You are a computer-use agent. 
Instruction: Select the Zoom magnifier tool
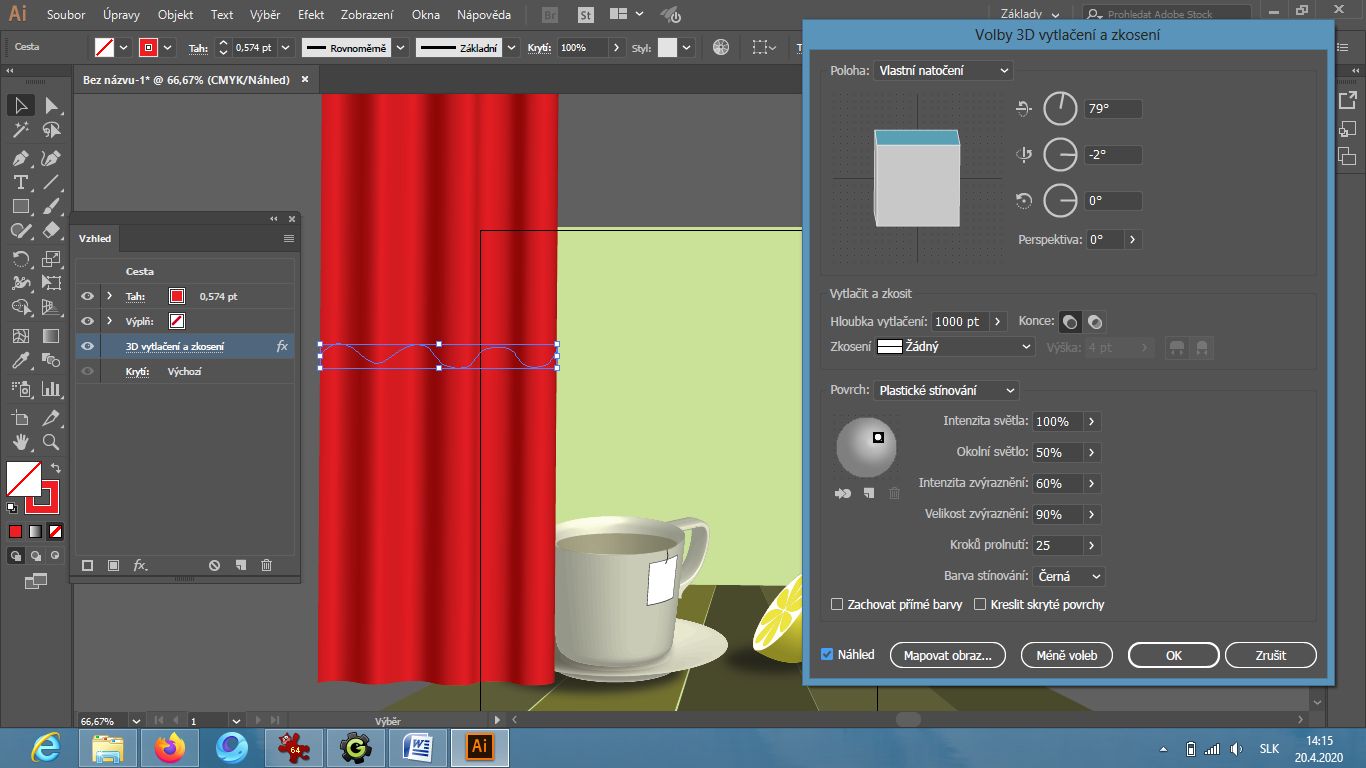pos(51,441)
